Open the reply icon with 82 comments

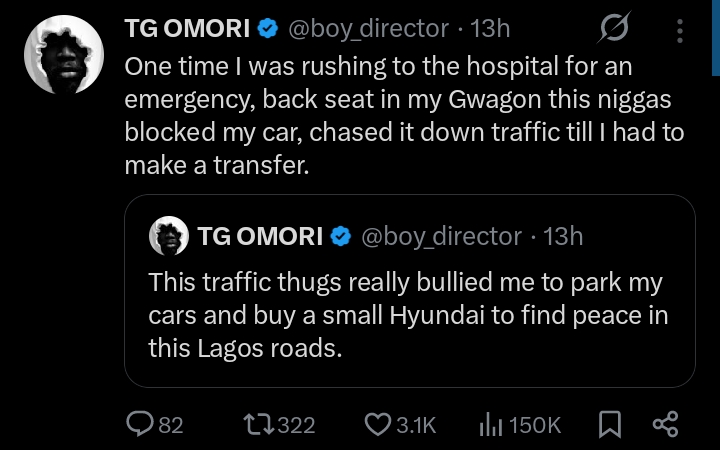click(x=140, y=425)
